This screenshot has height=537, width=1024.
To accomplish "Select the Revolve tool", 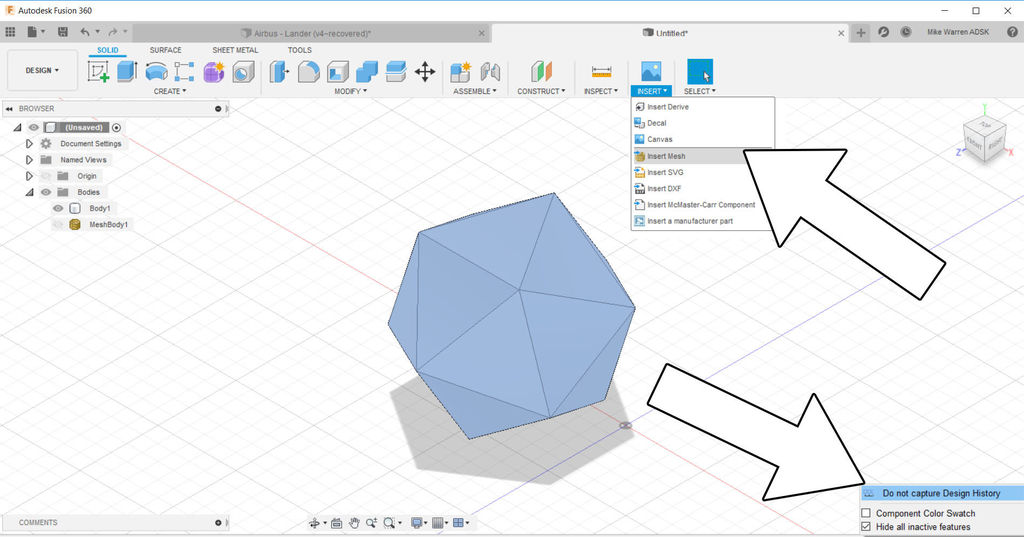I will [157, 71].
